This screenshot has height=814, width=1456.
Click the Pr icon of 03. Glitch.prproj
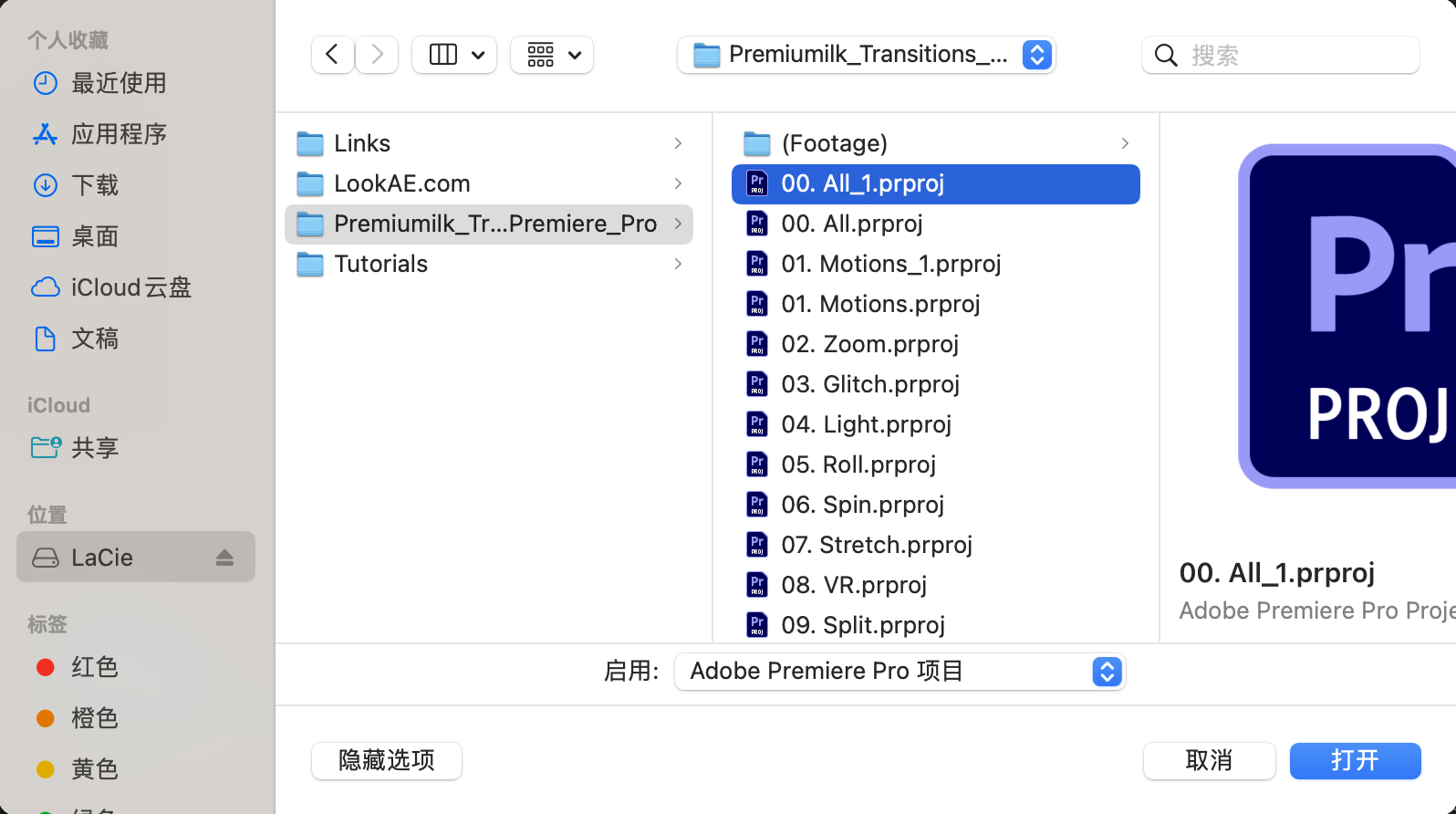coord(757,384)
